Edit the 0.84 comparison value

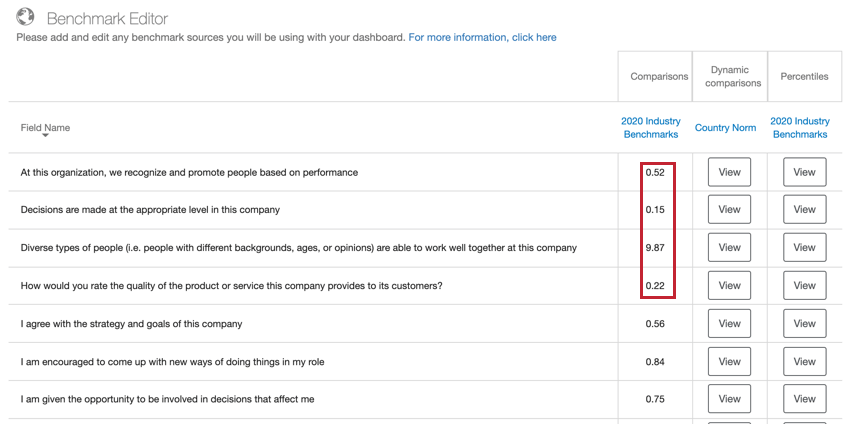pyautogui.click(x=655, y=362)
